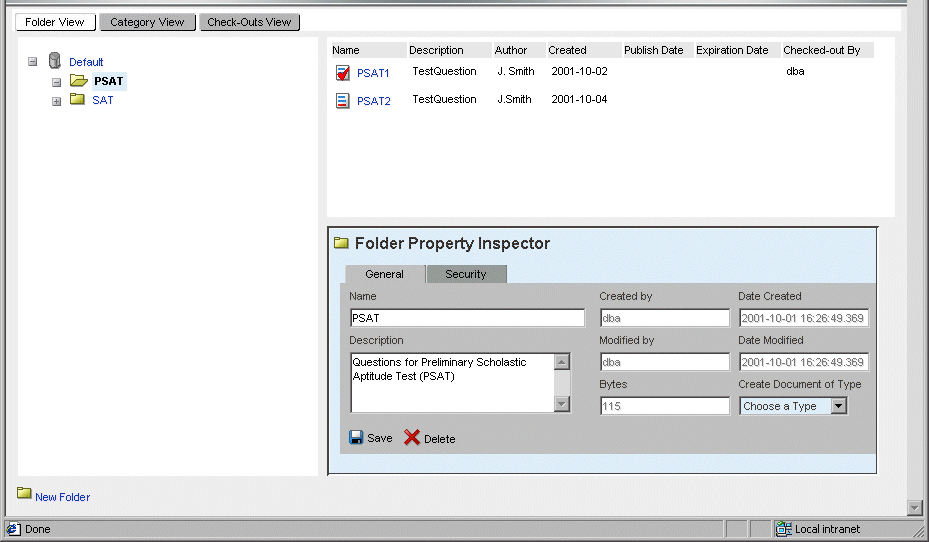Click the document icon beside PSAT2

point(343,100)
